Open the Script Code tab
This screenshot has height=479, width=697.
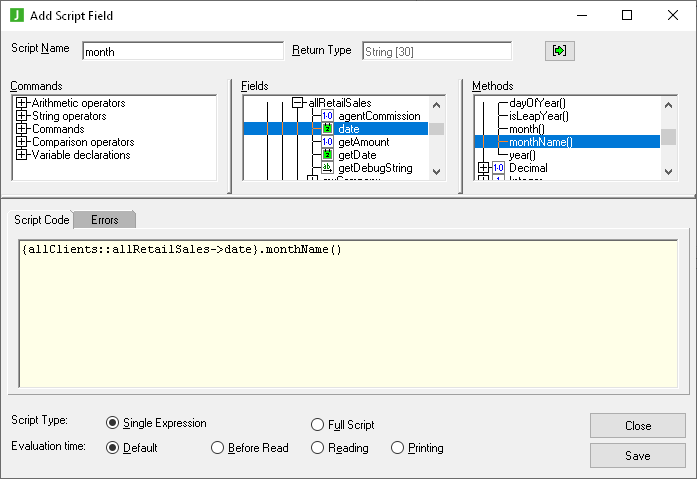click(42, 219)
